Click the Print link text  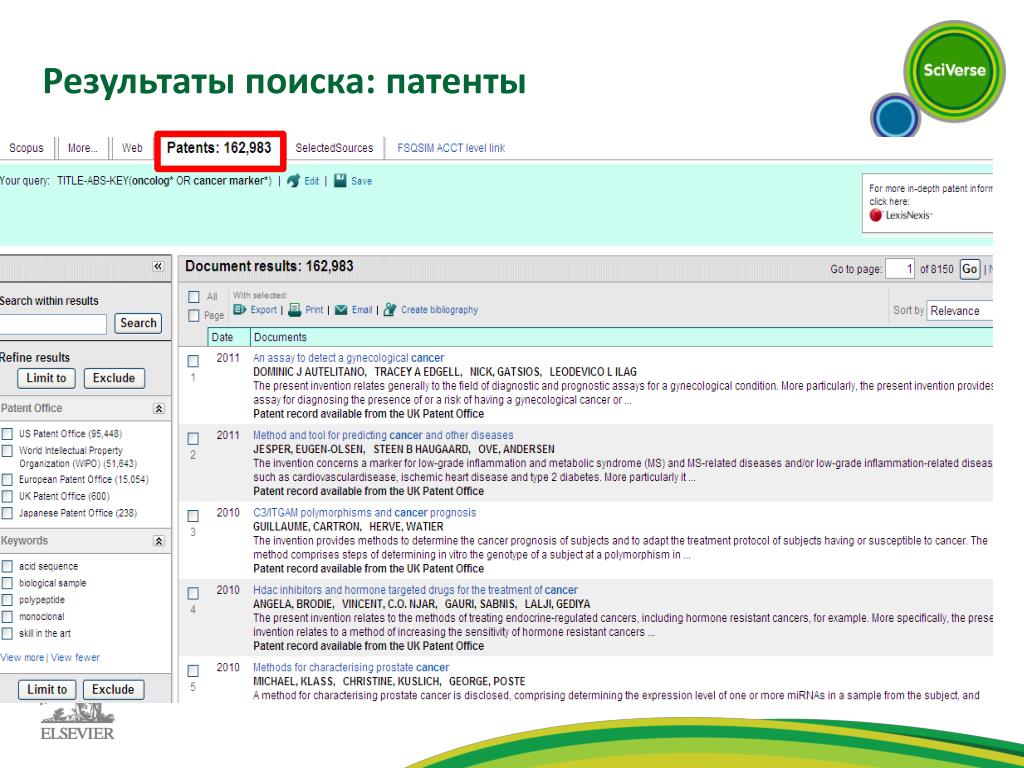coord(314,310)
